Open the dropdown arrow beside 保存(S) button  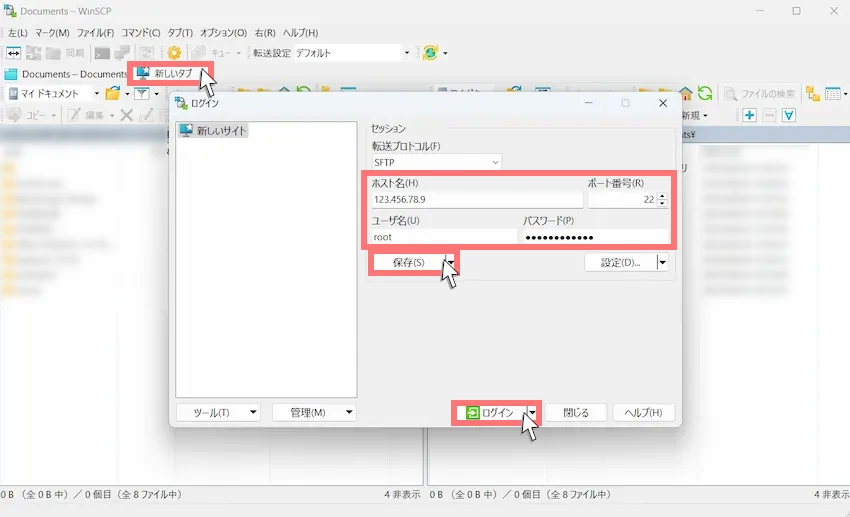click(x=450, y=262)
